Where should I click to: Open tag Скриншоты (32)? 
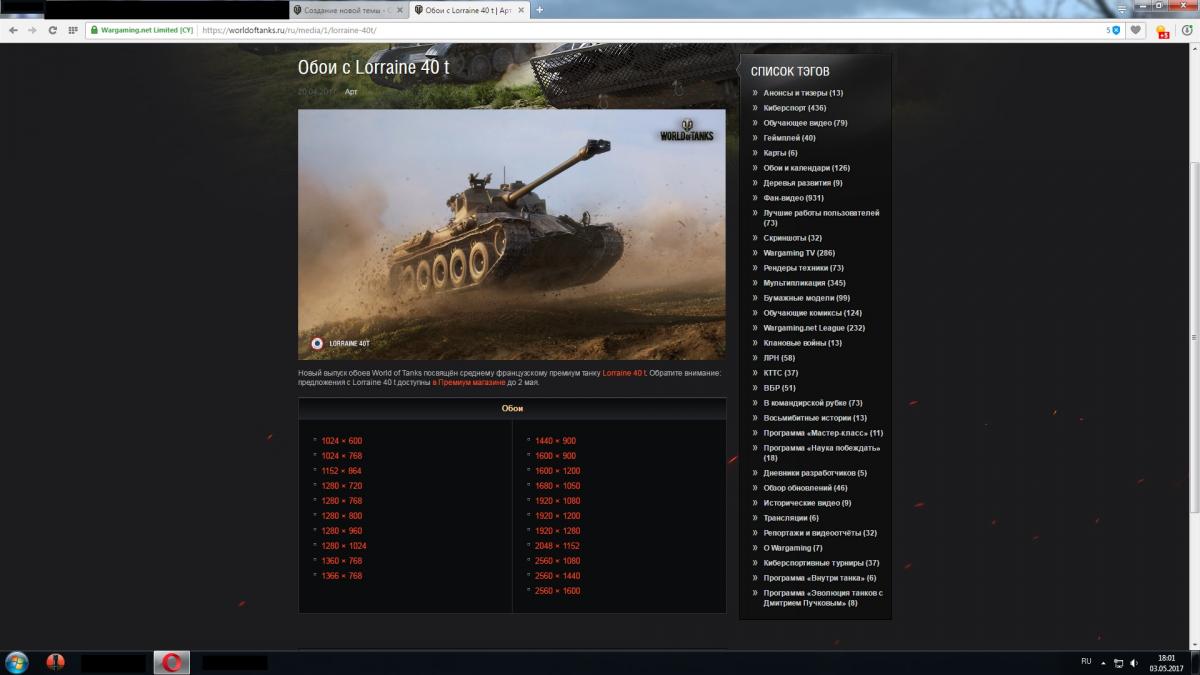tap(792, 238)
